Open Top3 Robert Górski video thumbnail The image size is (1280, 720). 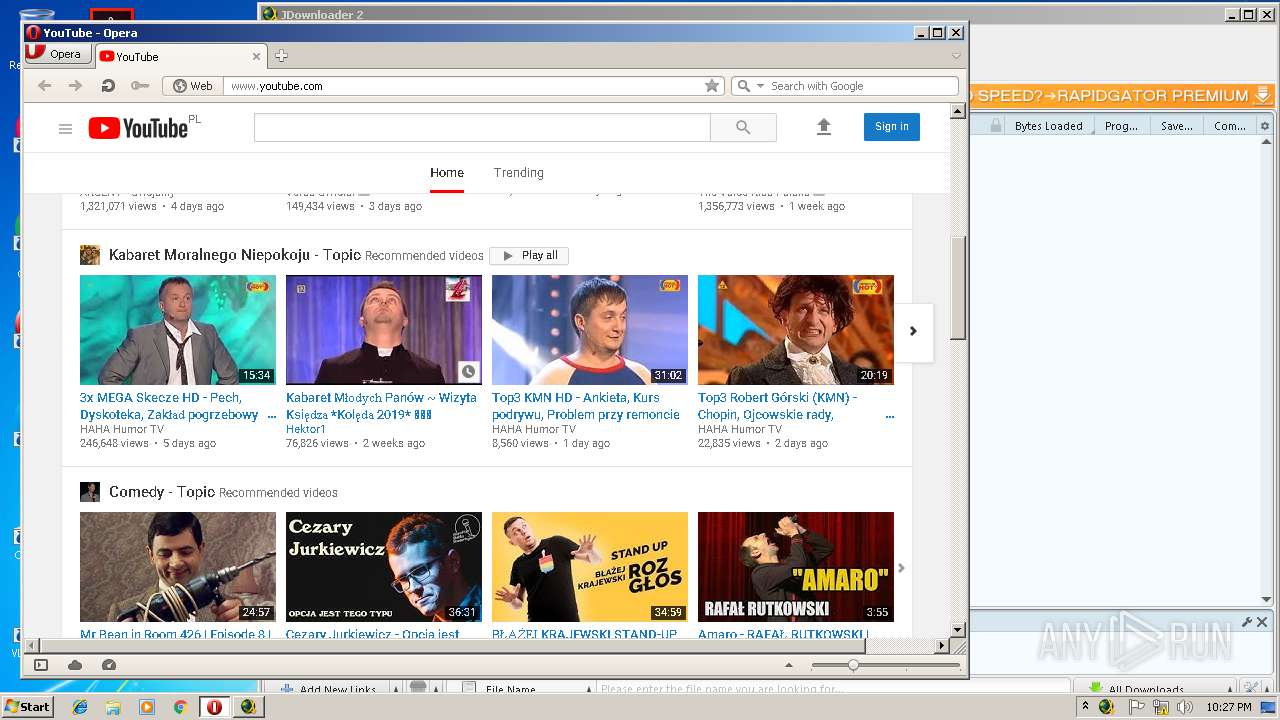(796, 330)
